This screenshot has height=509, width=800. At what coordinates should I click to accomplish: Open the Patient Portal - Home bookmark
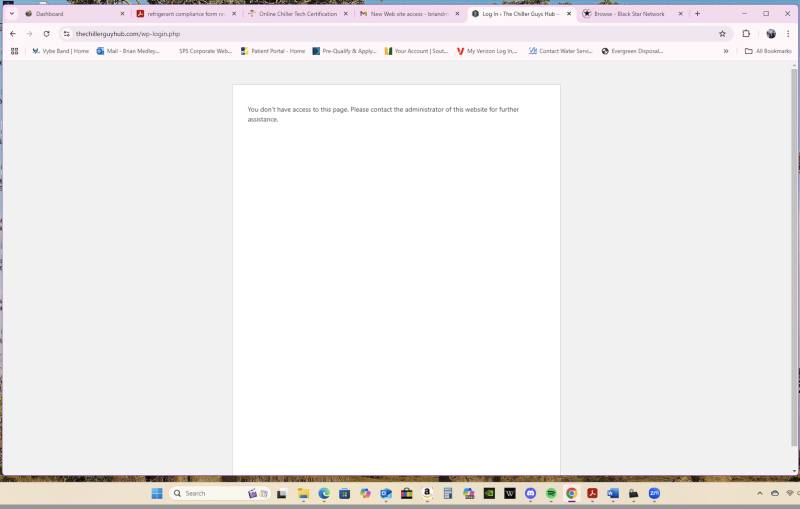click(x=272, y=51)
